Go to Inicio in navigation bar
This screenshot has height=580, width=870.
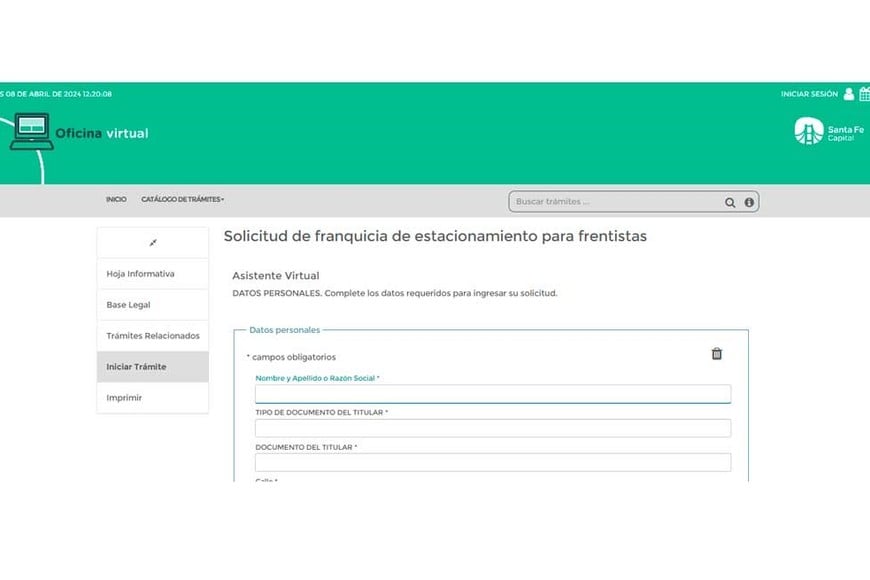coord(116,200)
